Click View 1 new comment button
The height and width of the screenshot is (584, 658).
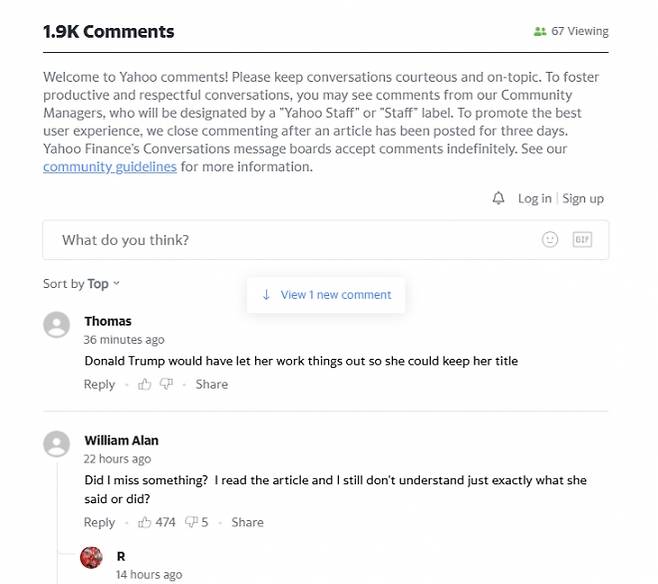326,295
